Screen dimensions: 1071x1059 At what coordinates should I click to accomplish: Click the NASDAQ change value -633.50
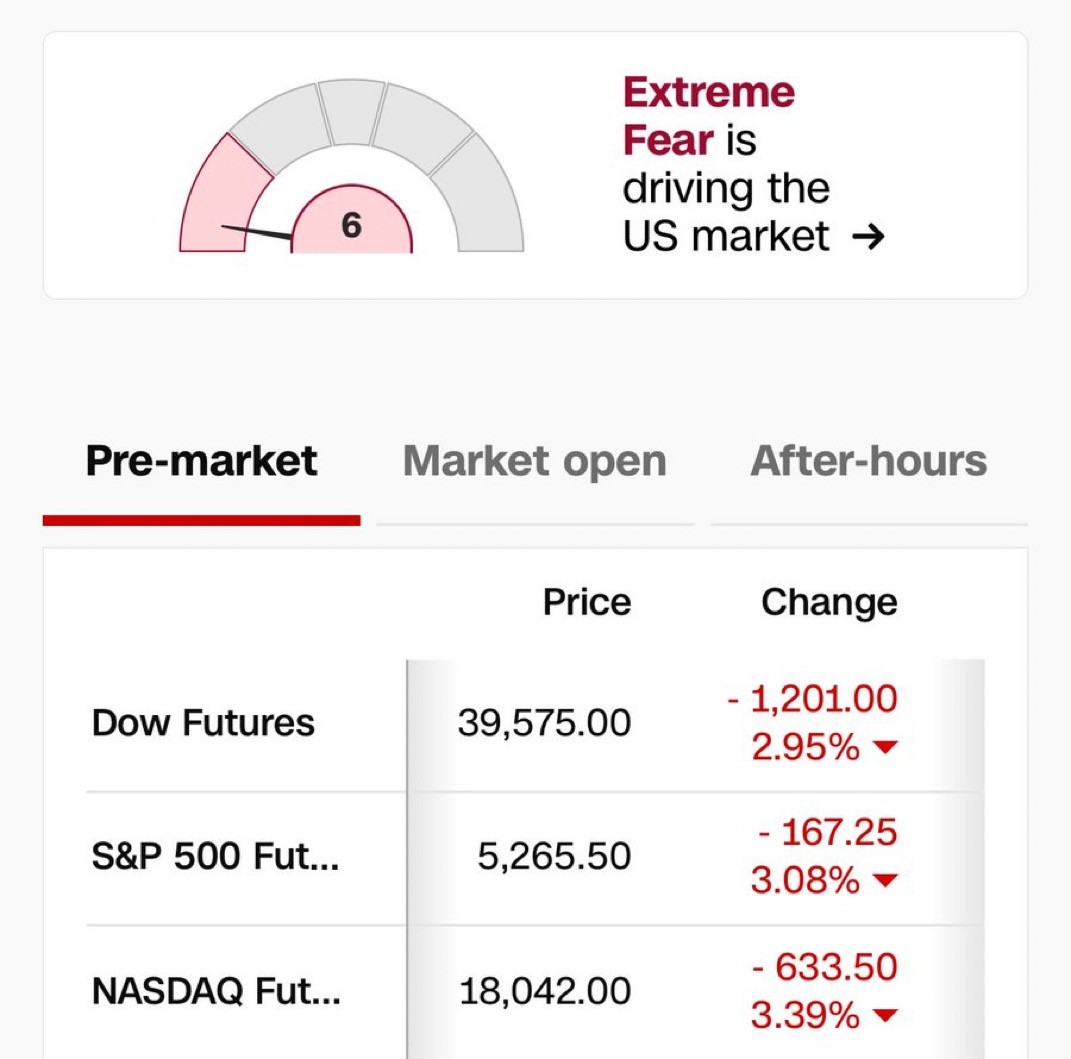pyautogui.click(x=824, y=967)
